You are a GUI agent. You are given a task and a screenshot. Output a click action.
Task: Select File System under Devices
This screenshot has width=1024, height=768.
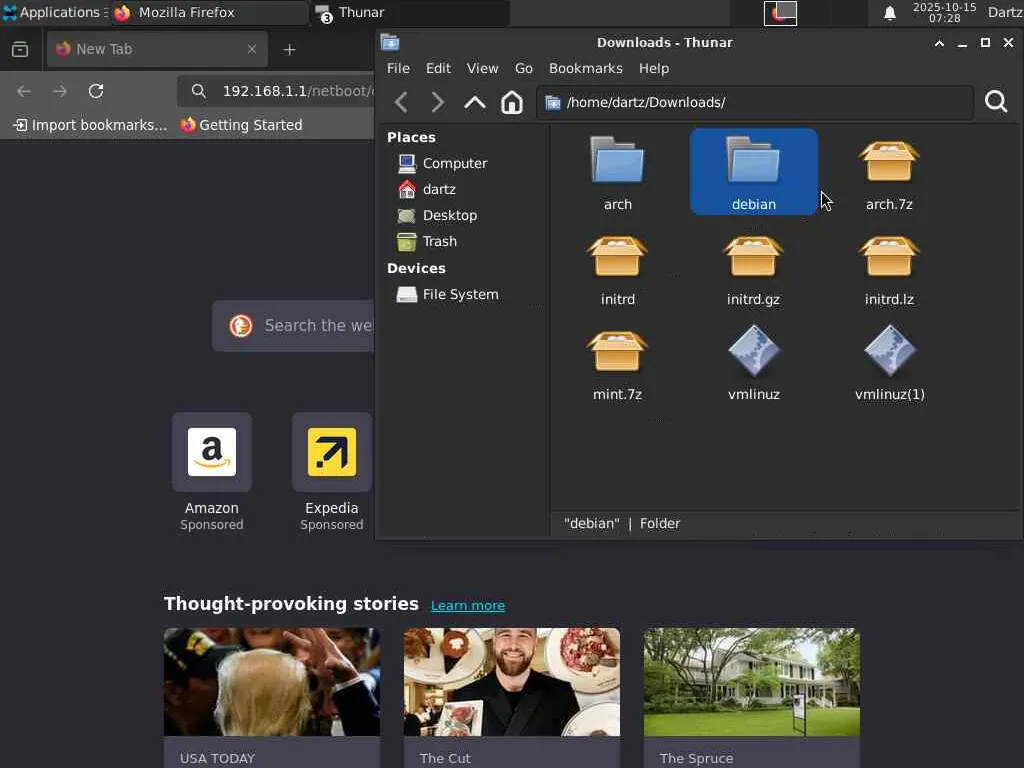(x=459, y=294)
